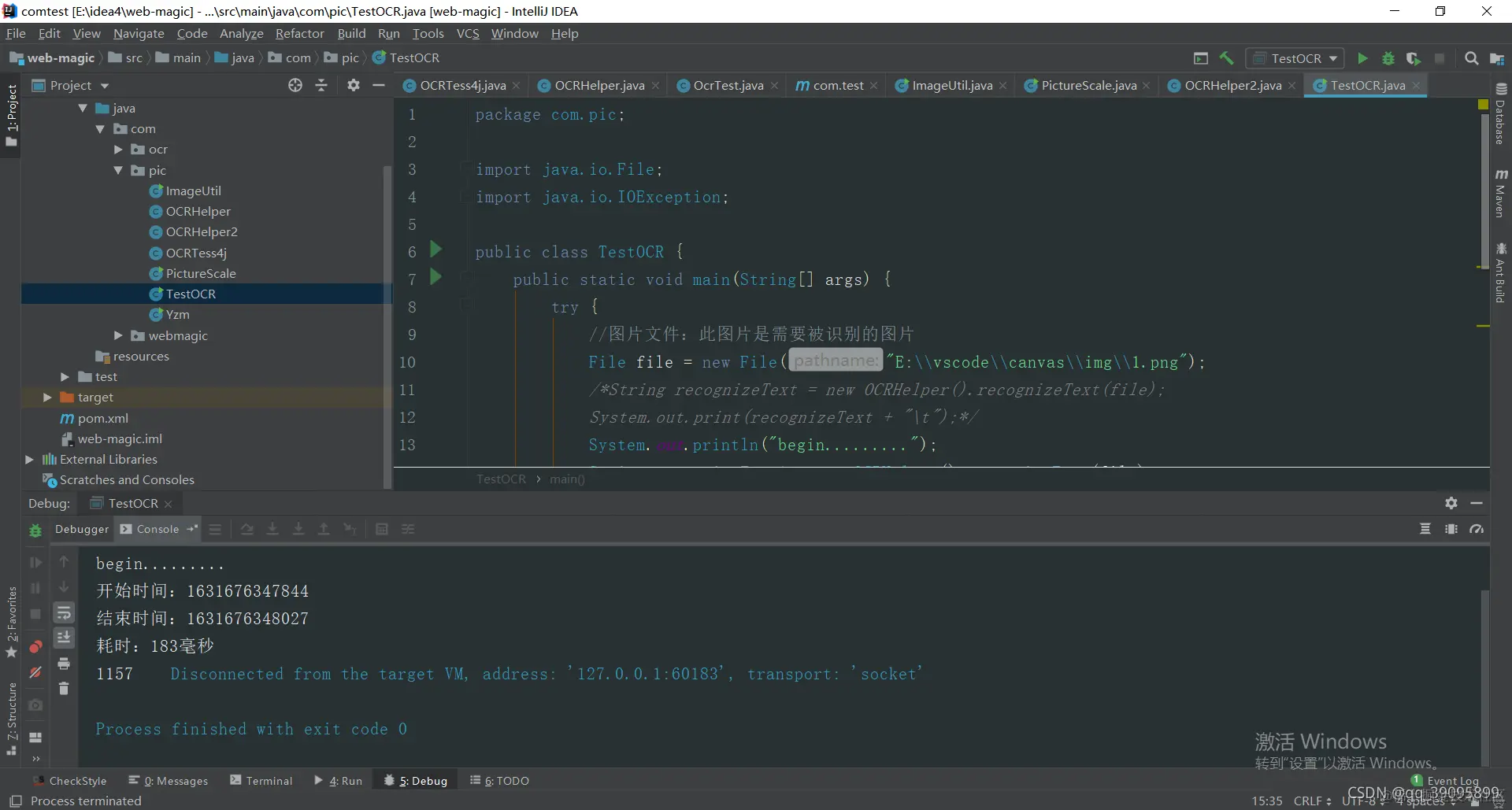
Task: Expand the webmagic package node
Action: (x=118, y=335)
